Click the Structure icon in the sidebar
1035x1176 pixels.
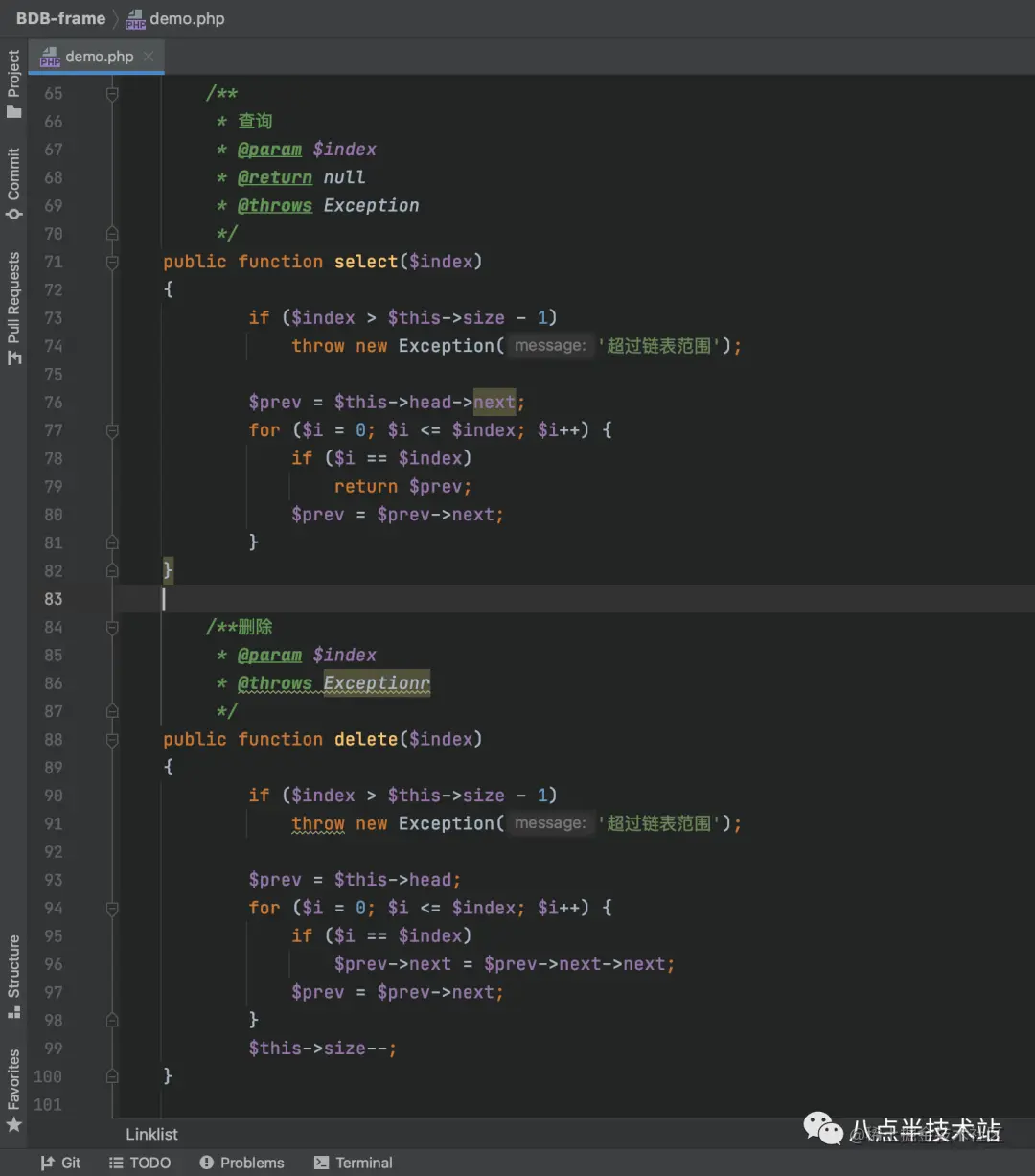coord(13,1011)
